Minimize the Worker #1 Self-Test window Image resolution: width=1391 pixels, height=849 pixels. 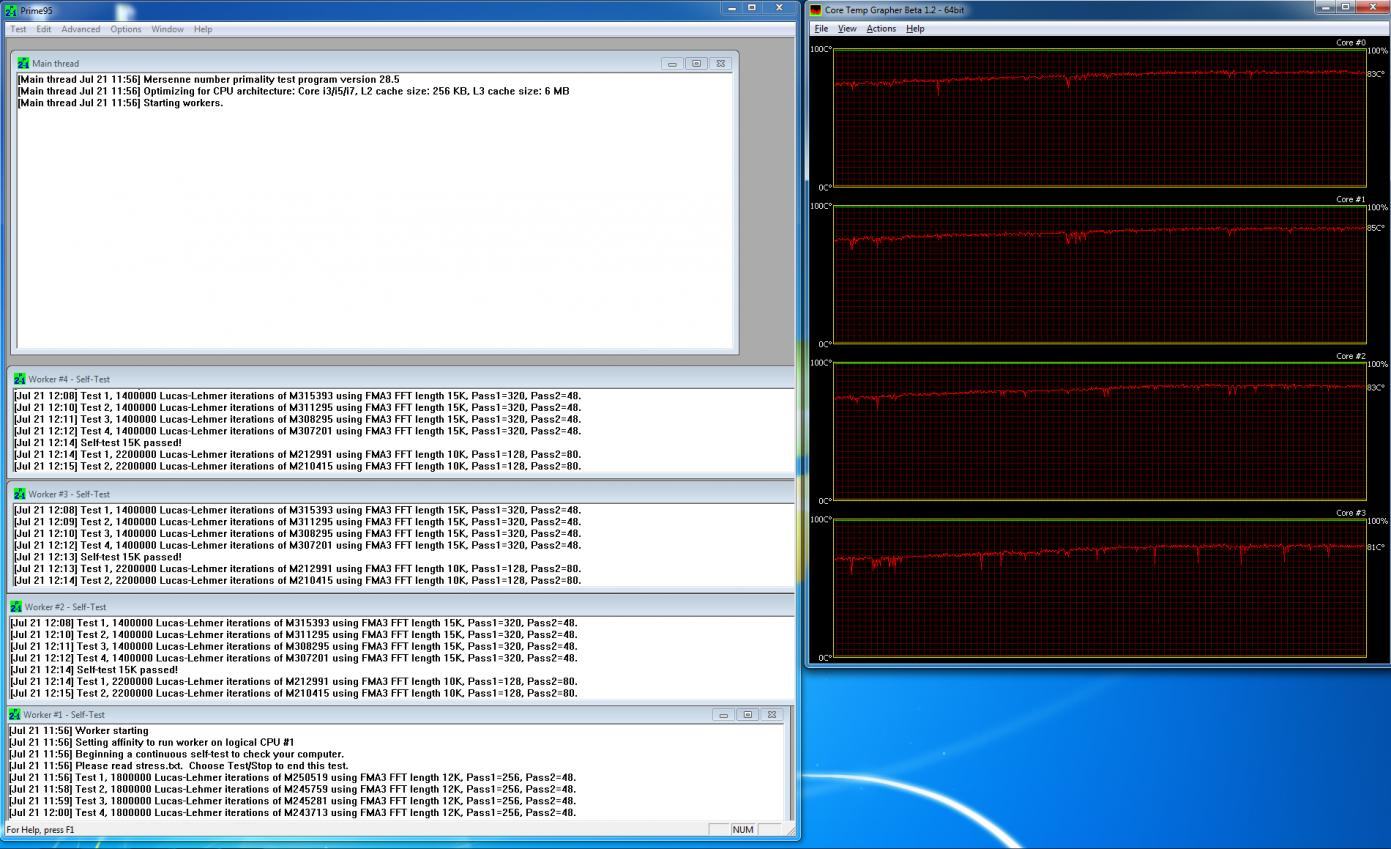coord(724,715)
